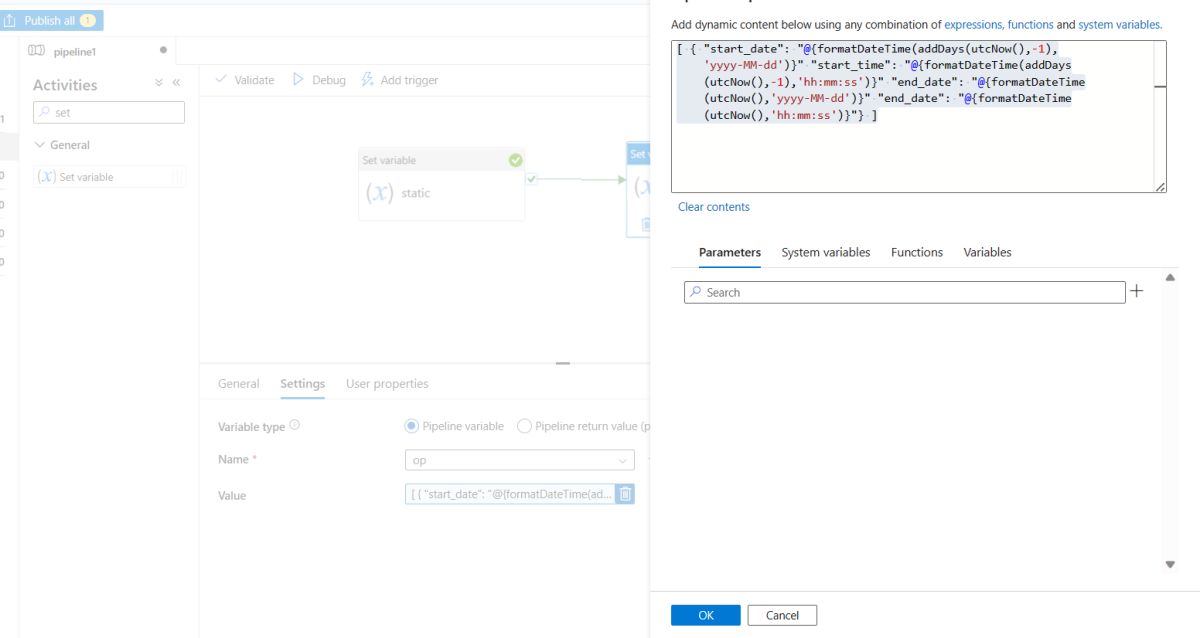Click the (x) icon beside Set variable in list
1200x638 pixels.
tap(46, 177)
